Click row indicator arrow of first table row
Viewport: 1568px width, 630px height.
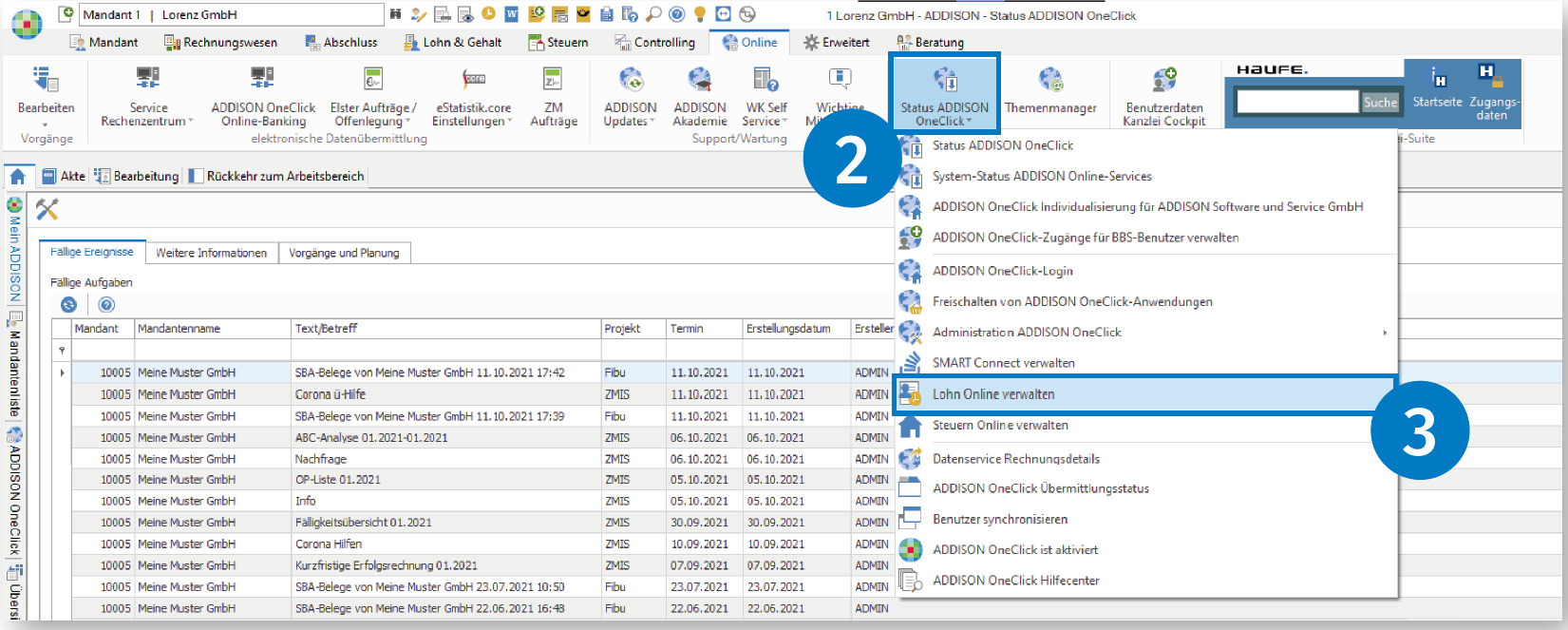click(x=63, y=372)
